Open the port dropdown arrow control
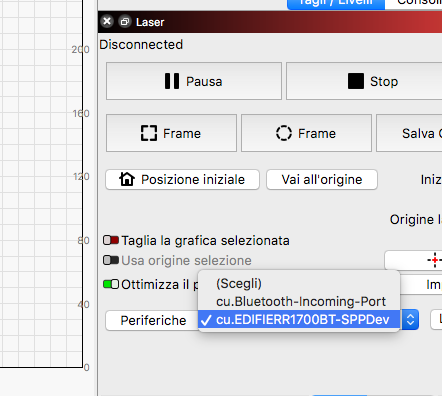Image resolution: width=442 pixels, height=396 pixels. coord(410,320)
